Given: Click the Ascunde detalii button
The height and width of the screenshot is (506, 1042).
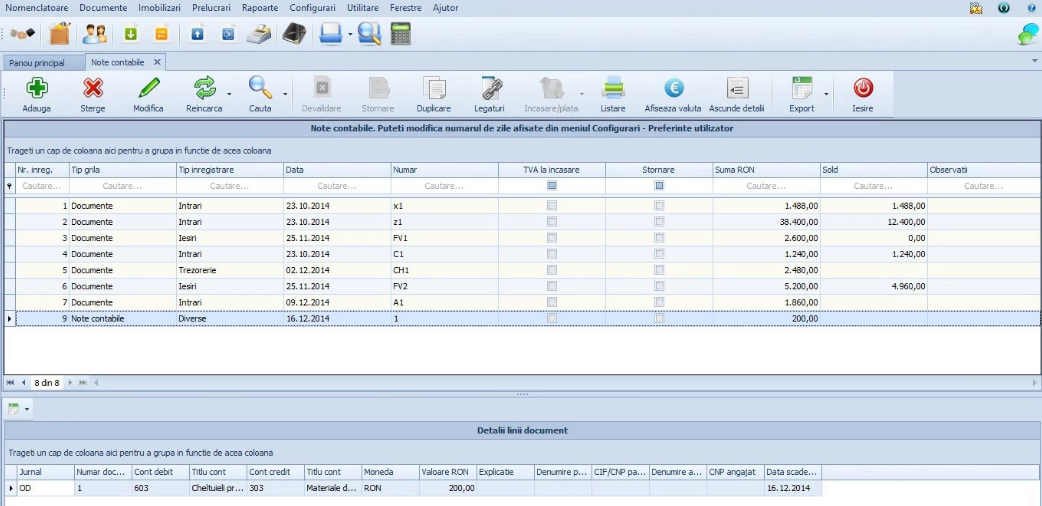Looking at the screenshot, I should 736,94.
